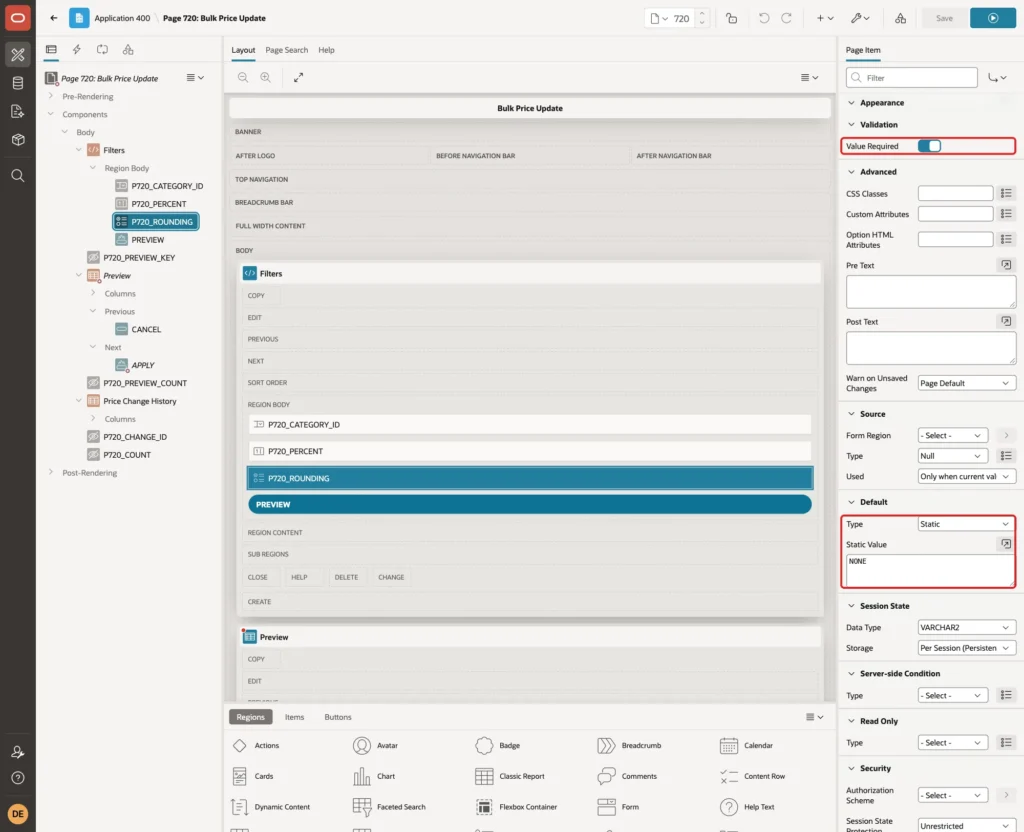The height and width of the screenshot is (832, 1024).
Task: Expand the Appearance section
Action: point(851,103)
